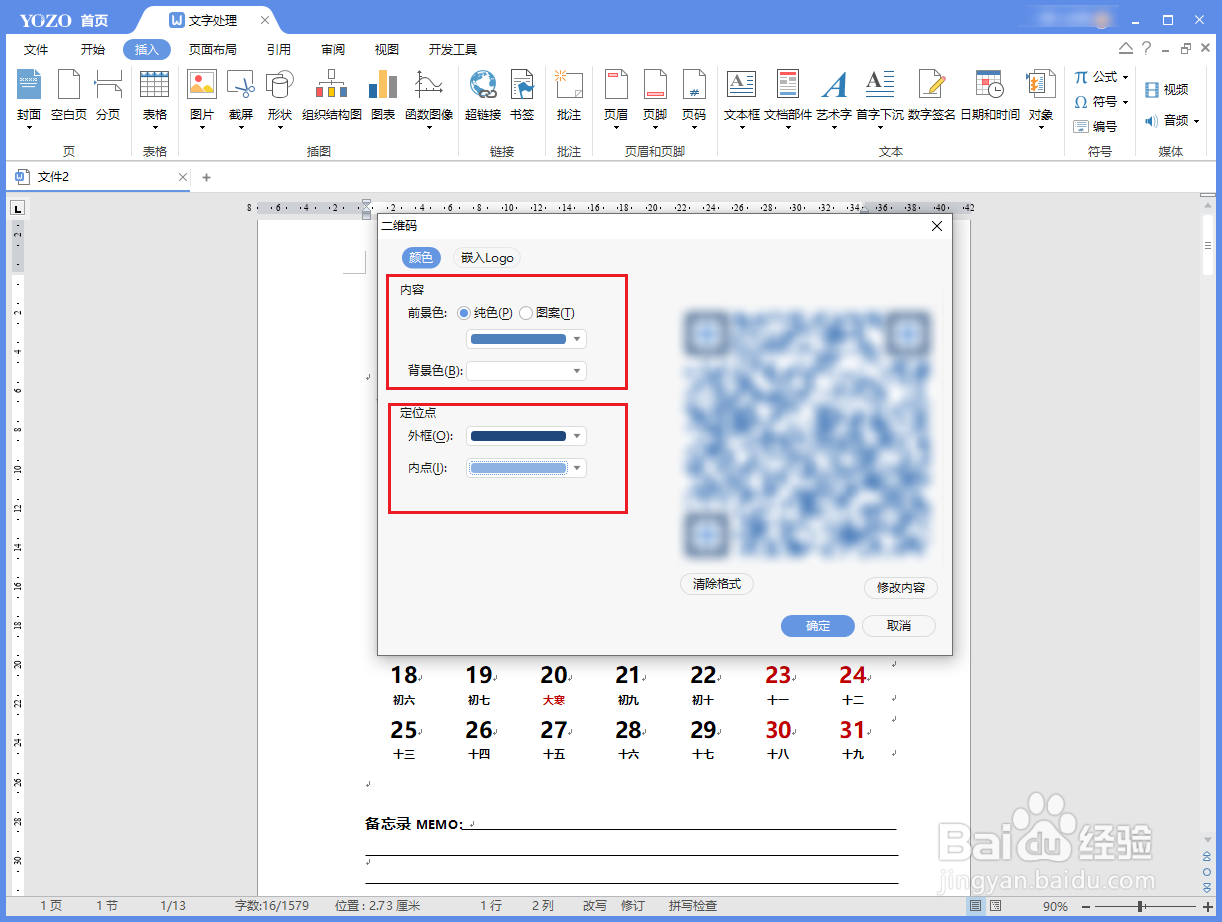Open the header (页眉) options
Viewport: 1222px width, 922px height.
point(616,98)
